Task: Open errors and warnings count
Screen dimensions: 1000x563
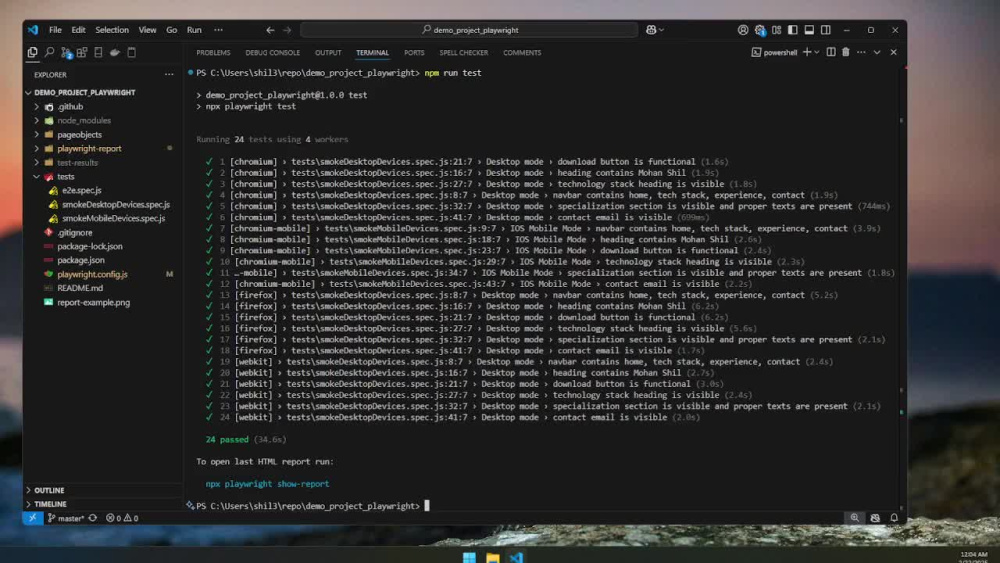Action: point(122,518)
